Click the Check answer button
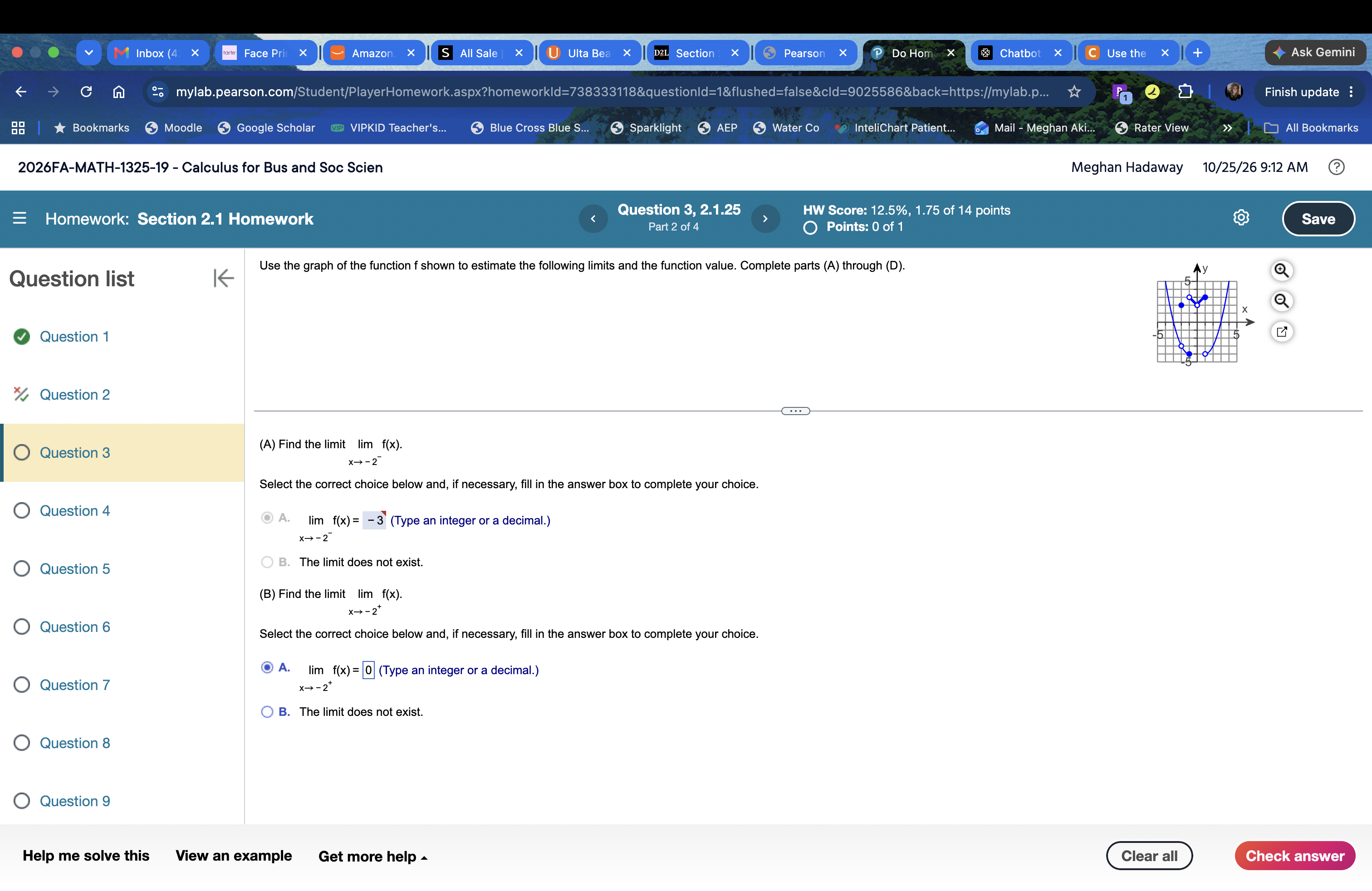 pyautogui.click(x=1294, y=856)
